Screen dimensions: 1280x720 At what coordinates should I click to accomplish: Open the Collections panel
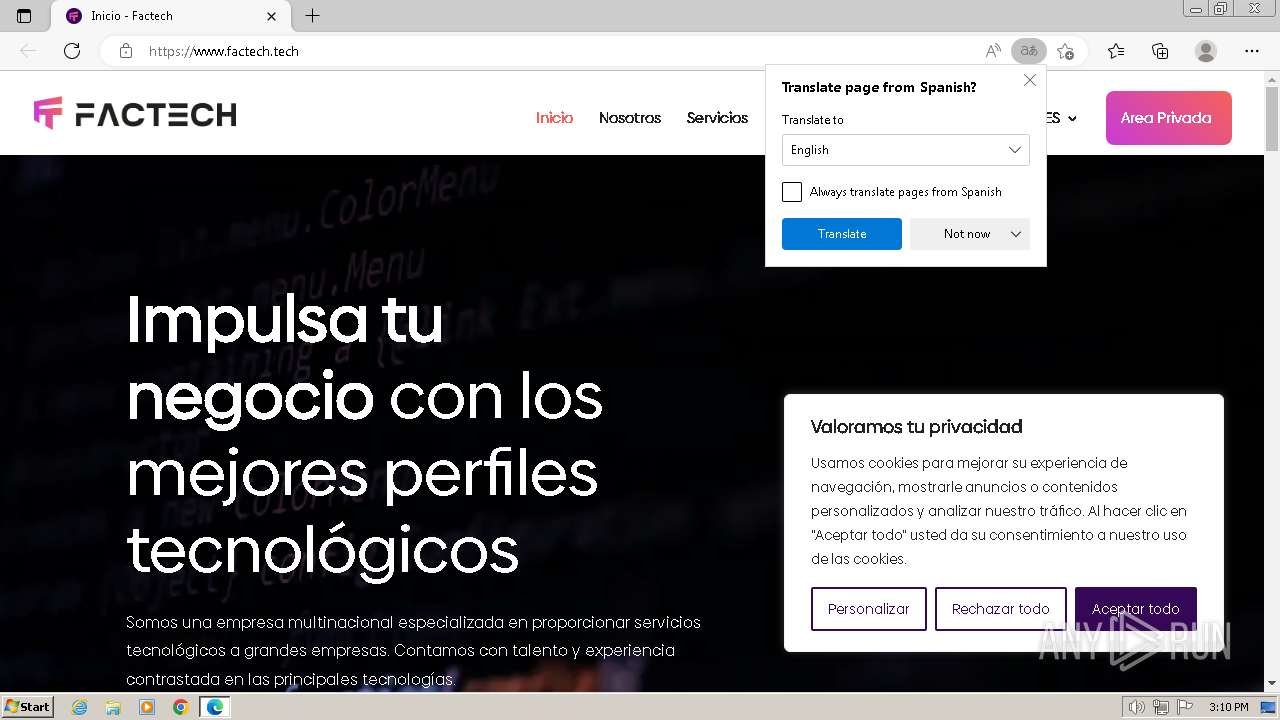click(x=1160, y=51)
